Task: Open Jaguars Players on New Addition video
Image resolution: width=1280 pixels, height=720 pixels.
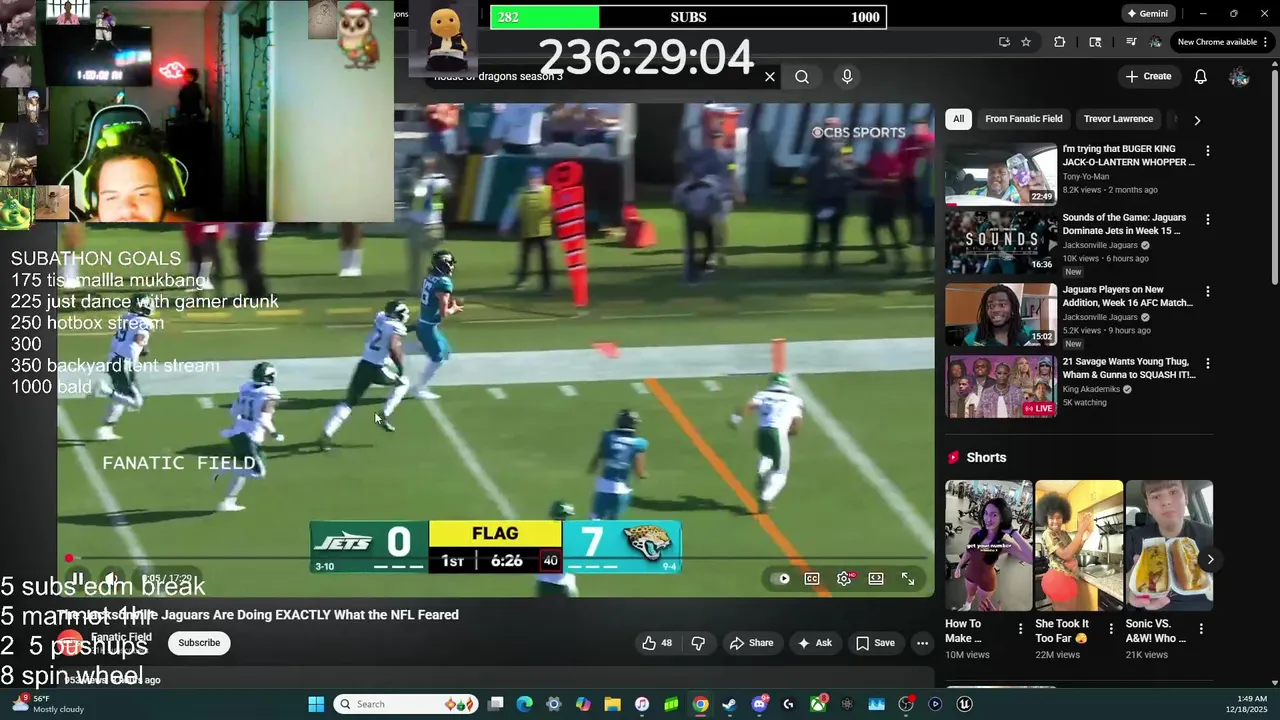Action: (x=1001, y=314)
